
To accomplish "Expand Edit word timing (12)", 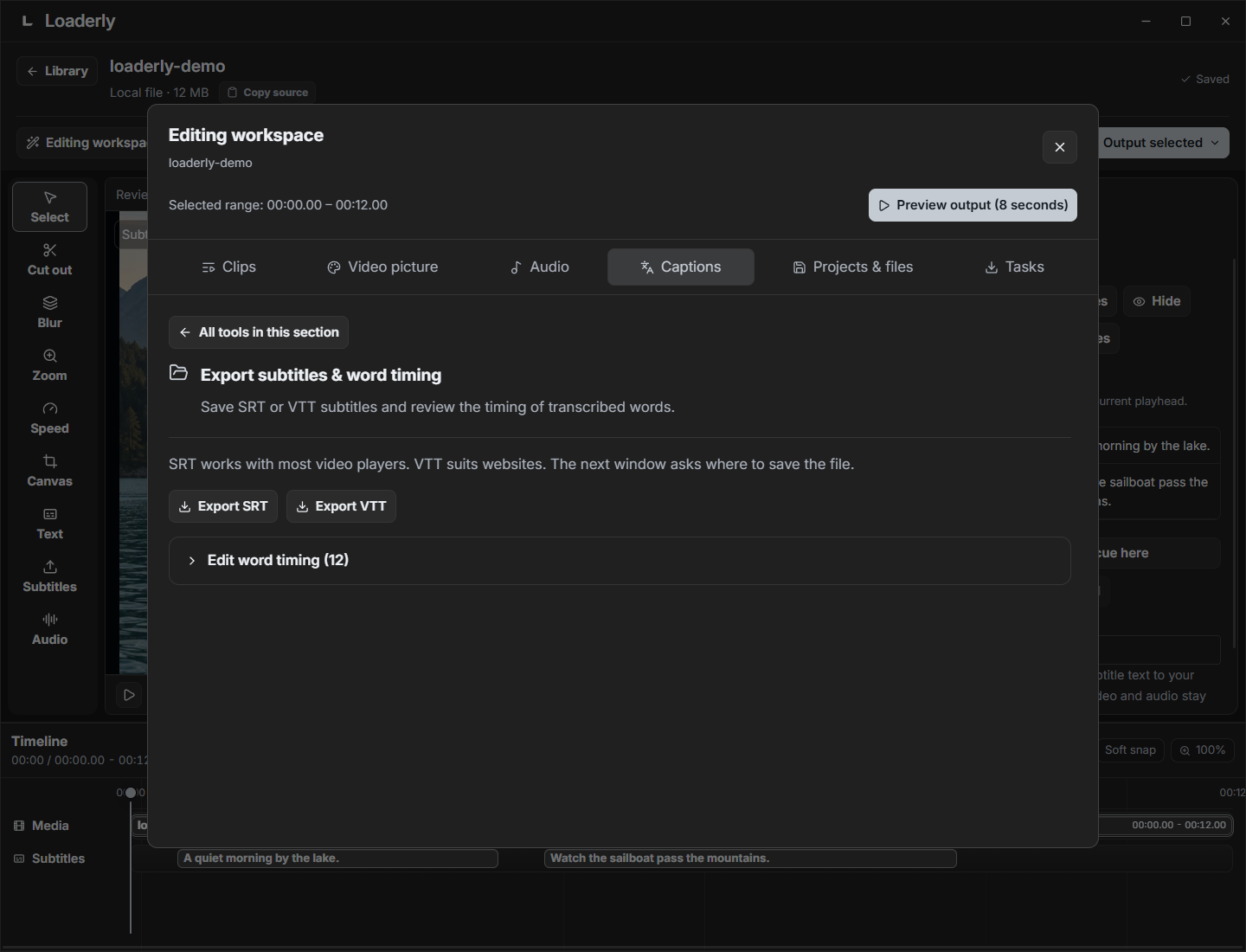I will pos(620,561).
